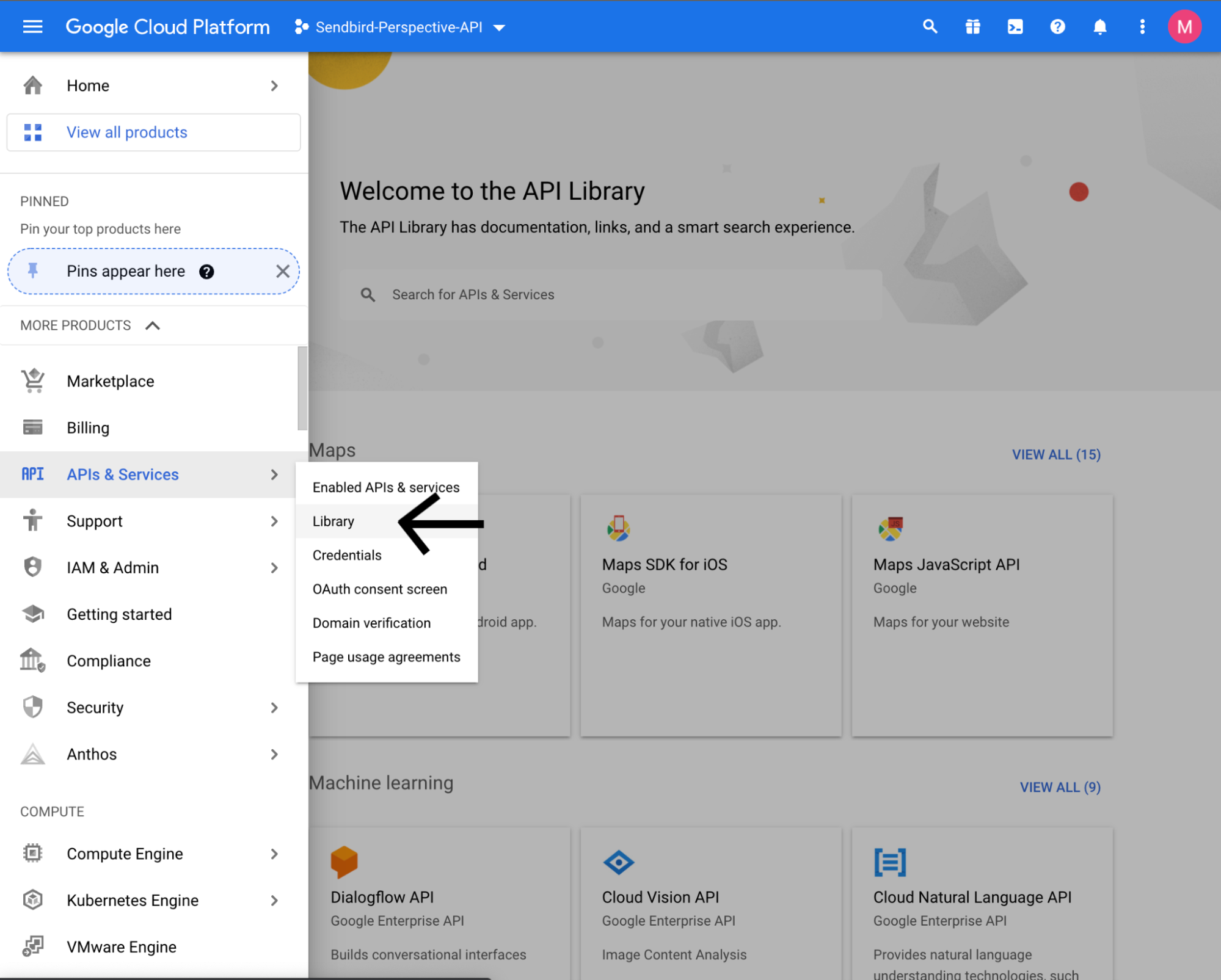
Task: Click the Dialogflow API orange cube icon
Action: 344,862
